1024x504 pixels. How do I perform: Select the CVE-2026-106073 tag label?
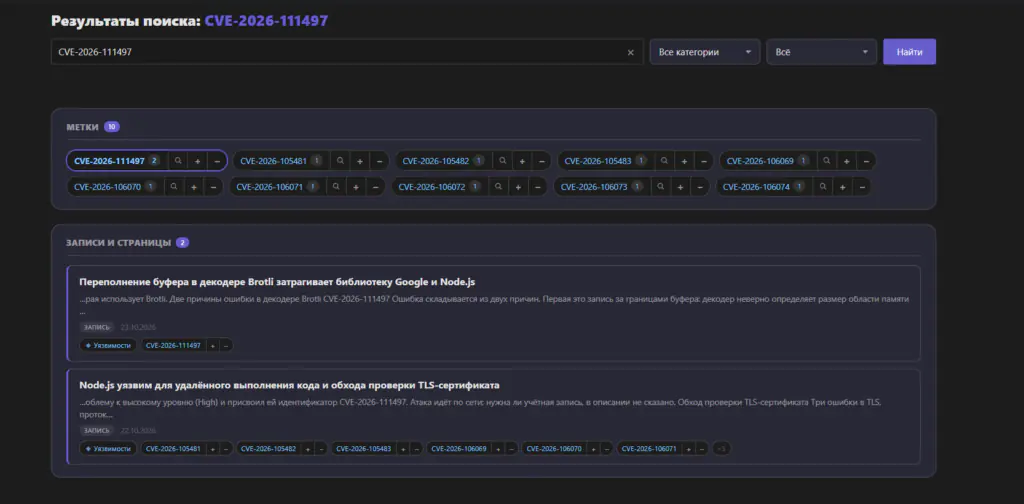[594, 187]
